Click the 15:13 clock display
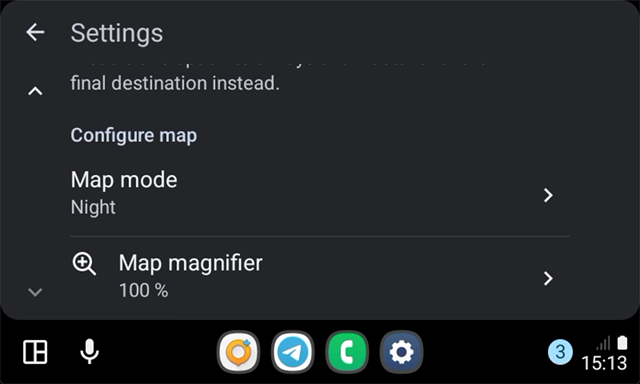The height and width of the screenshot is (384, 640). 604,363
